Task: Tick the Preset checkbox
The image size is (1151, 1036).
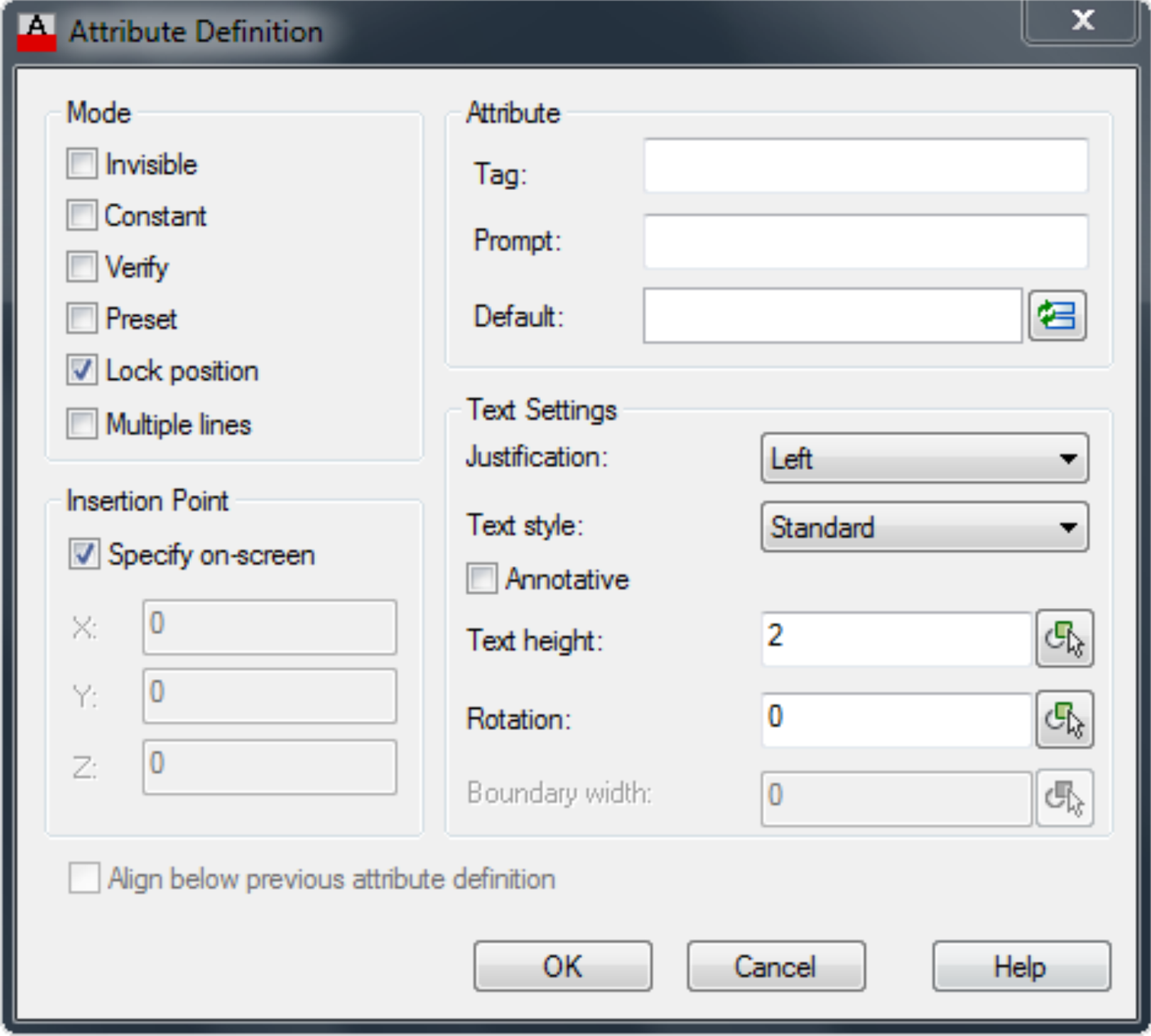Action: coord(82,319)
